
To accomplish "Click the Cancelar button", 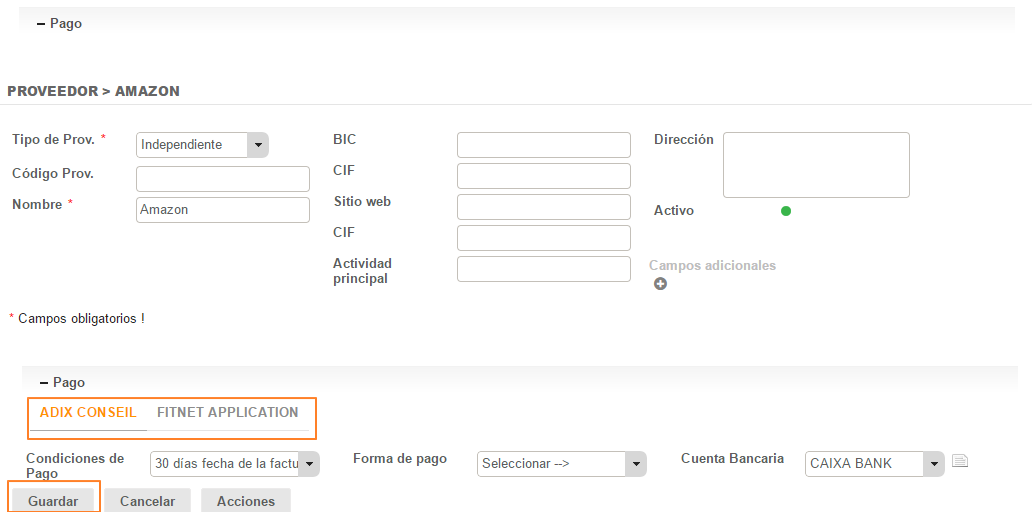I will click(147, 501).
